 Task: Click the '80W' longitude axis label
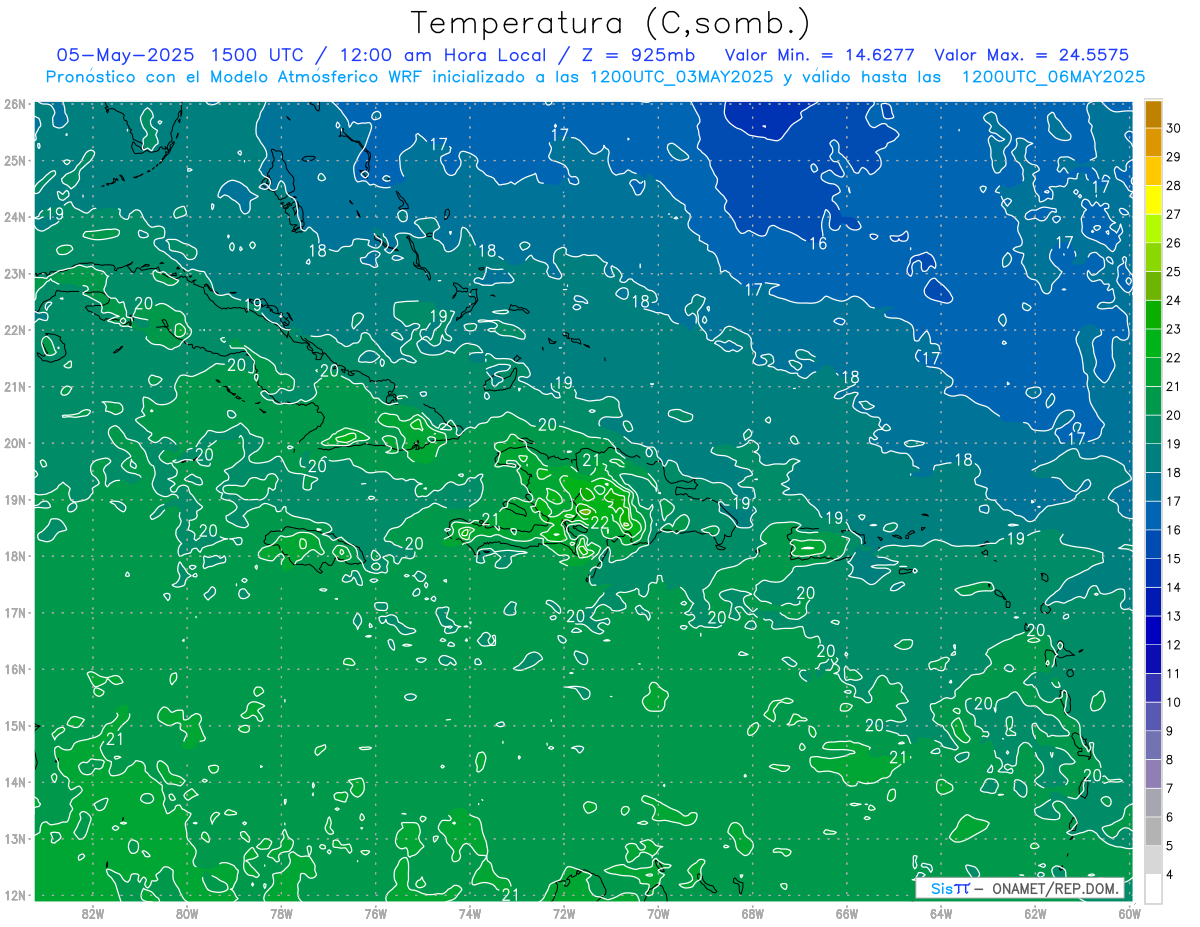click(187, 913)
